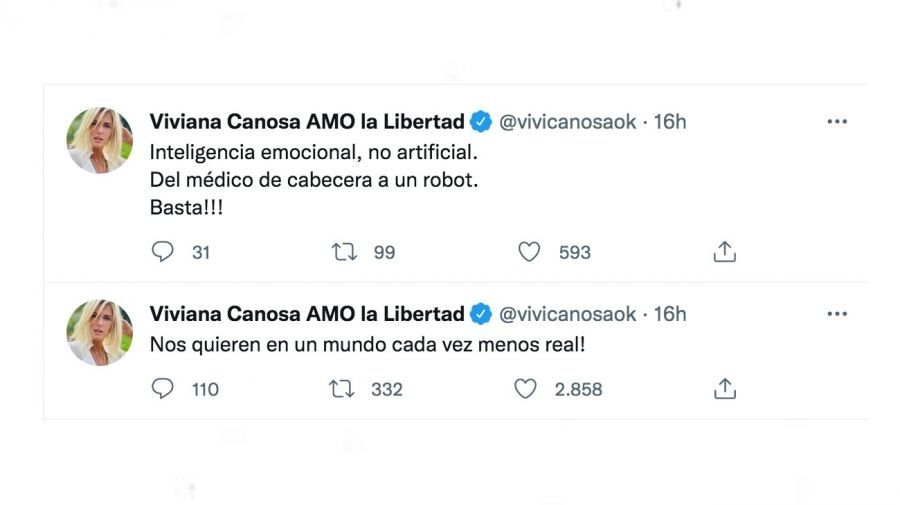The height and width of the screenshot is (505, 900).
Task: Click Viviana Canosa name on second tweet
Action: (x=306, y=314)
